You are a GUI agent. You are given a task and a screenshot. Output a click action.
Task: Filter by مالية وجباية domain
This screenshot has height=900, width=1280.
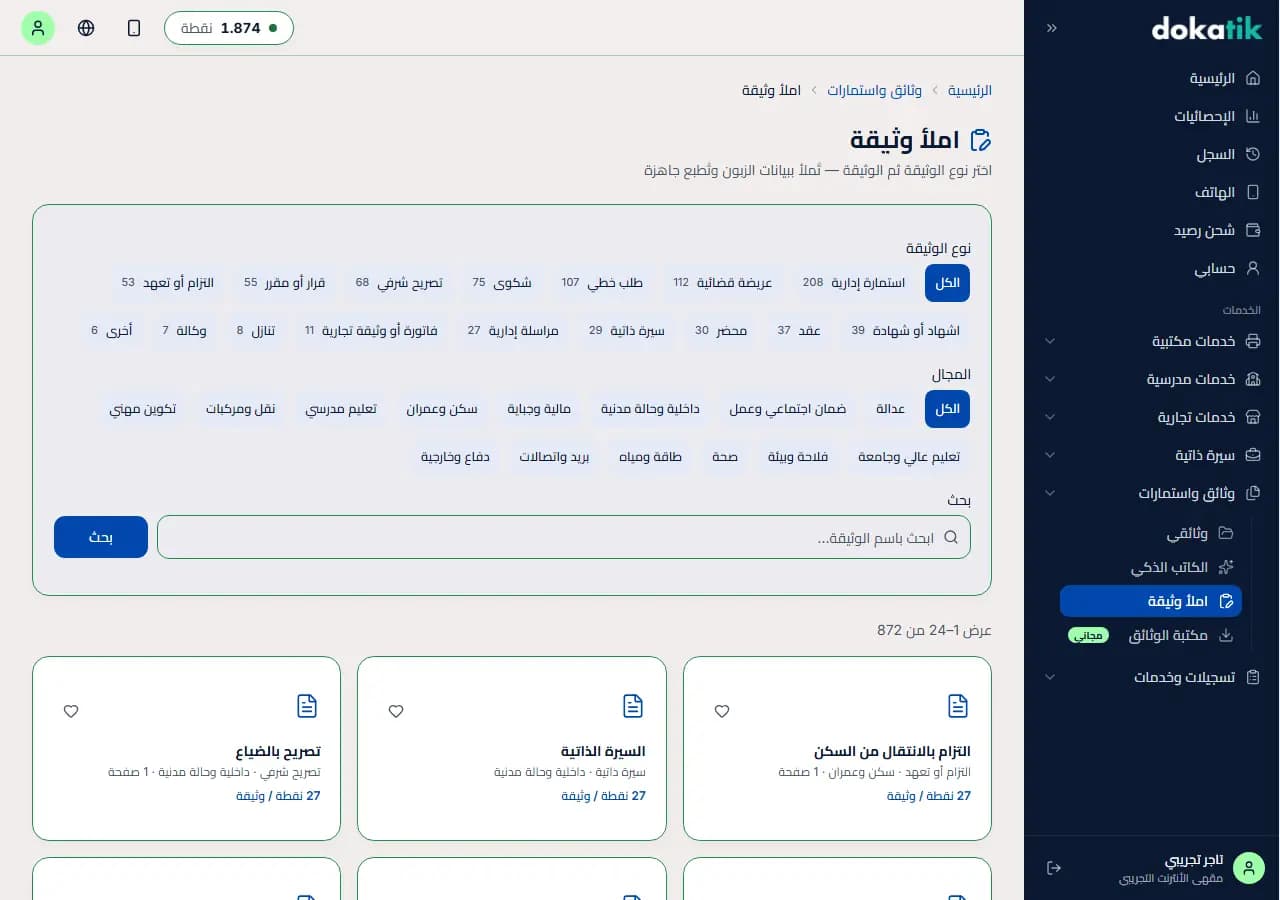[539, 409]
